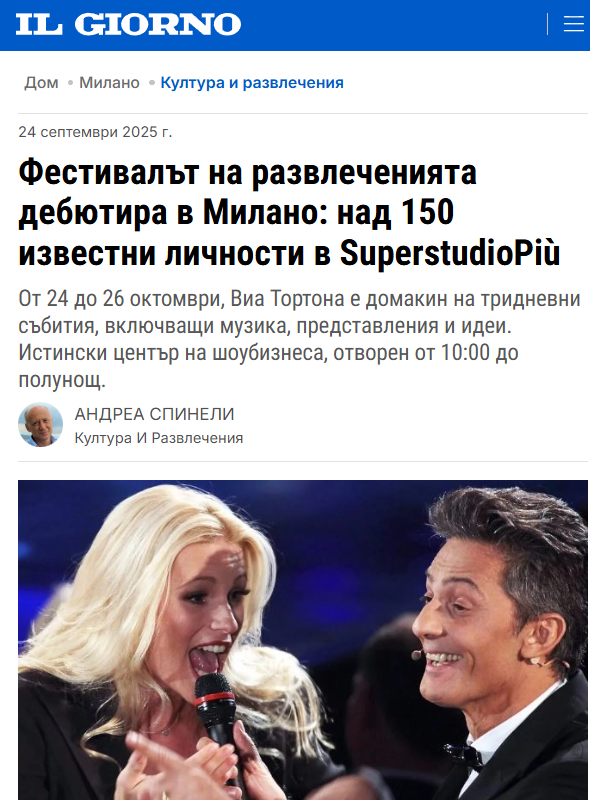Screen dimensions: 590x812
Task: Go to the Дом breadcrumb
Action: coord(41,82)
